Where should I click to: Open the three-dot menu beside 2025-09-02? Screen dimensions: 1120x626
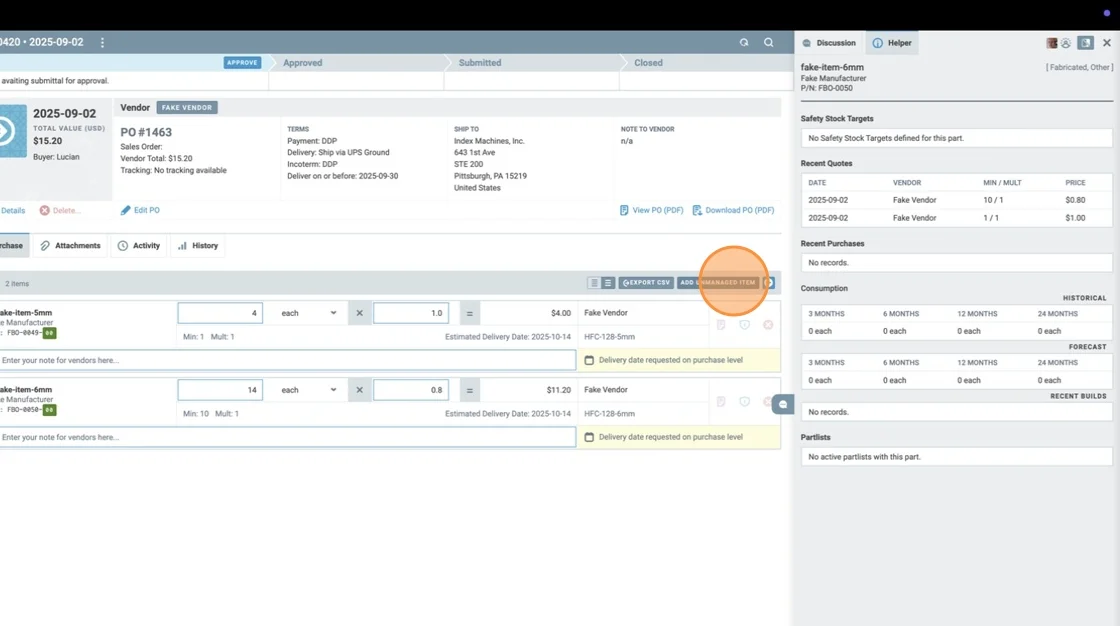point(102,43)
